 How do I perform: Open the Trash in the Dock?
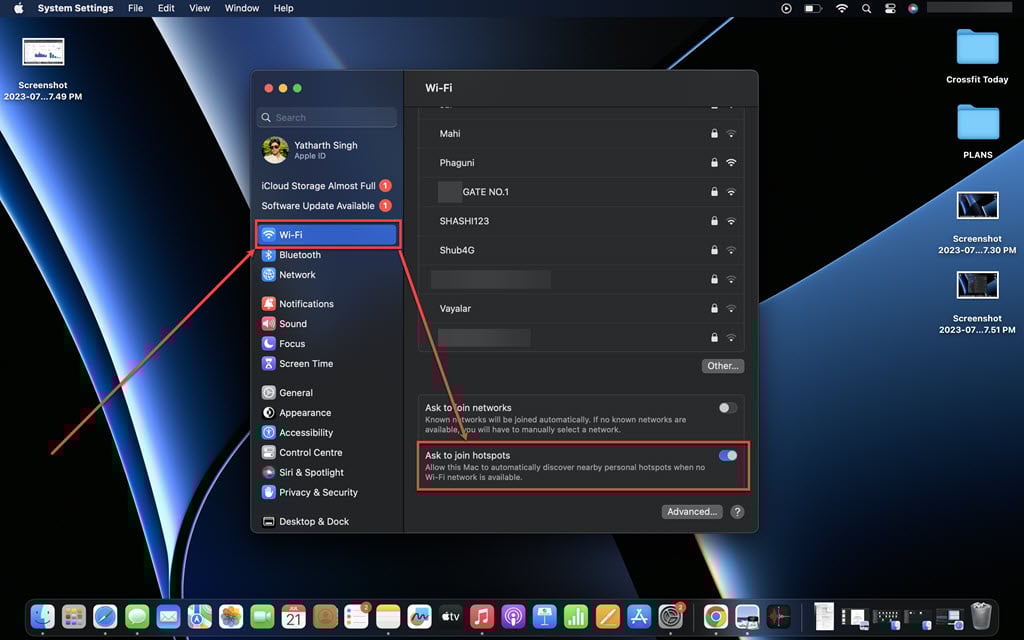(x=981, y=616)
